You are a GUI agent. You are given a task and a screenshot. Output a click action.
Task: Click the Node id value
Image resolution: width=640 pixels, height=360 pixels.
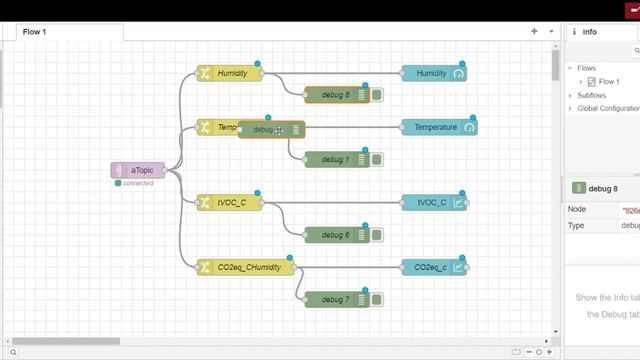click(x=631, y=211)
